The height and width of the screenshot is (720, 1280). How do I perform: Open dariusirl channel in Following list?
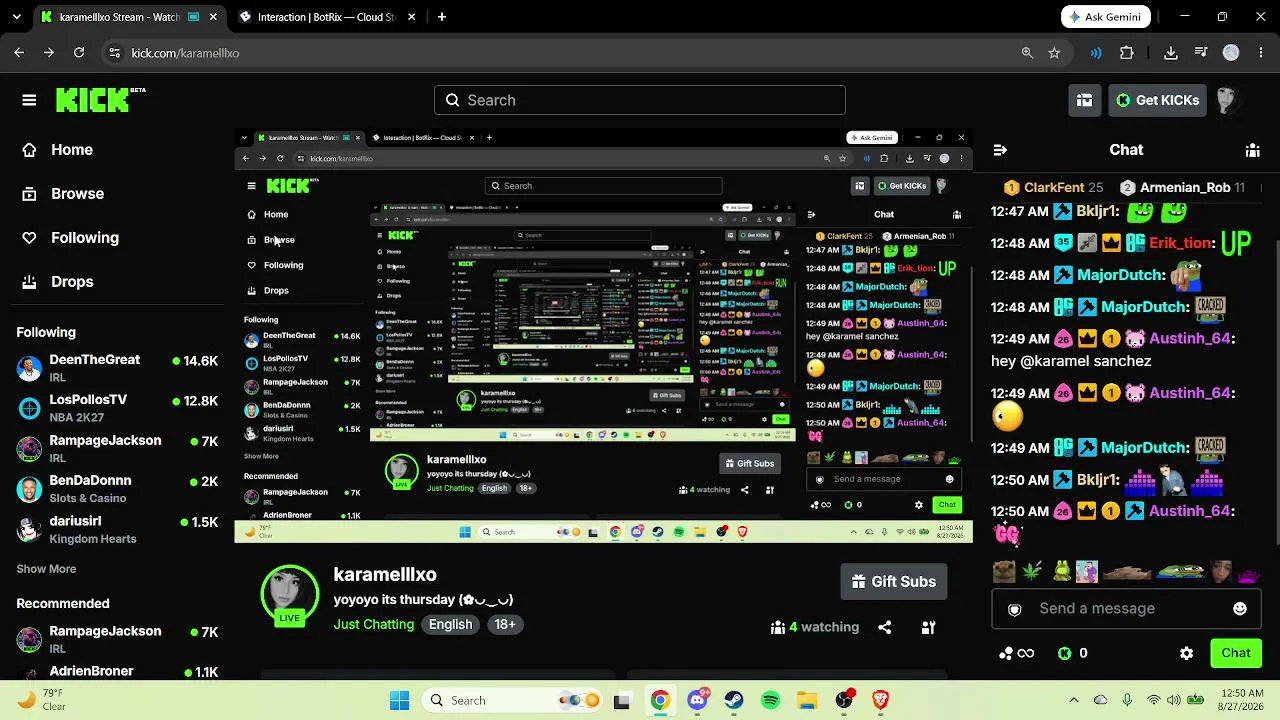[117, 530]
